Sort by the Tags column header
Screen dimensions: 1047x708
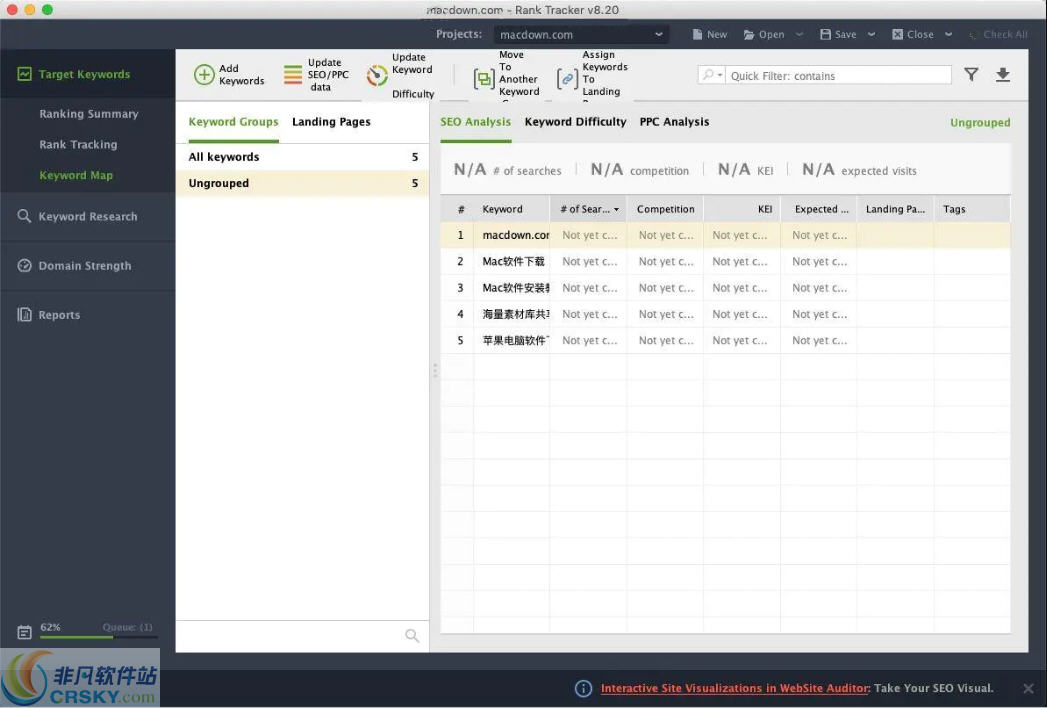(x=972, y=209)
